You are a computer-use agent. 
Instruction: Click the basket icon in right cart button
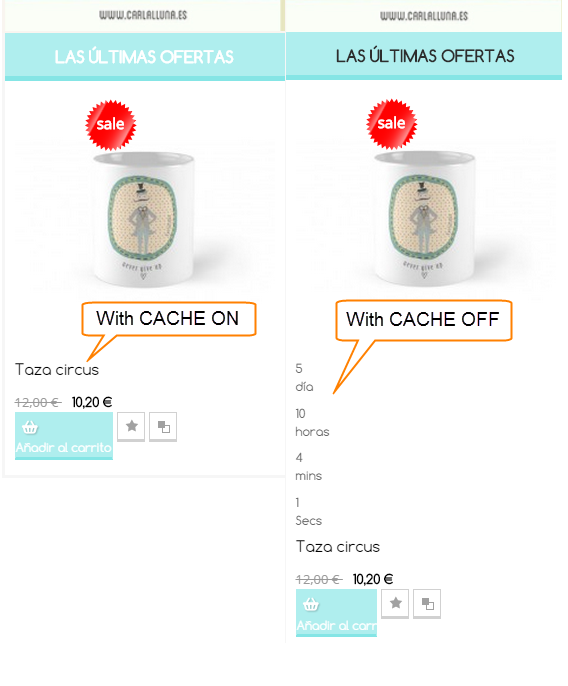(x=311, y=604)
